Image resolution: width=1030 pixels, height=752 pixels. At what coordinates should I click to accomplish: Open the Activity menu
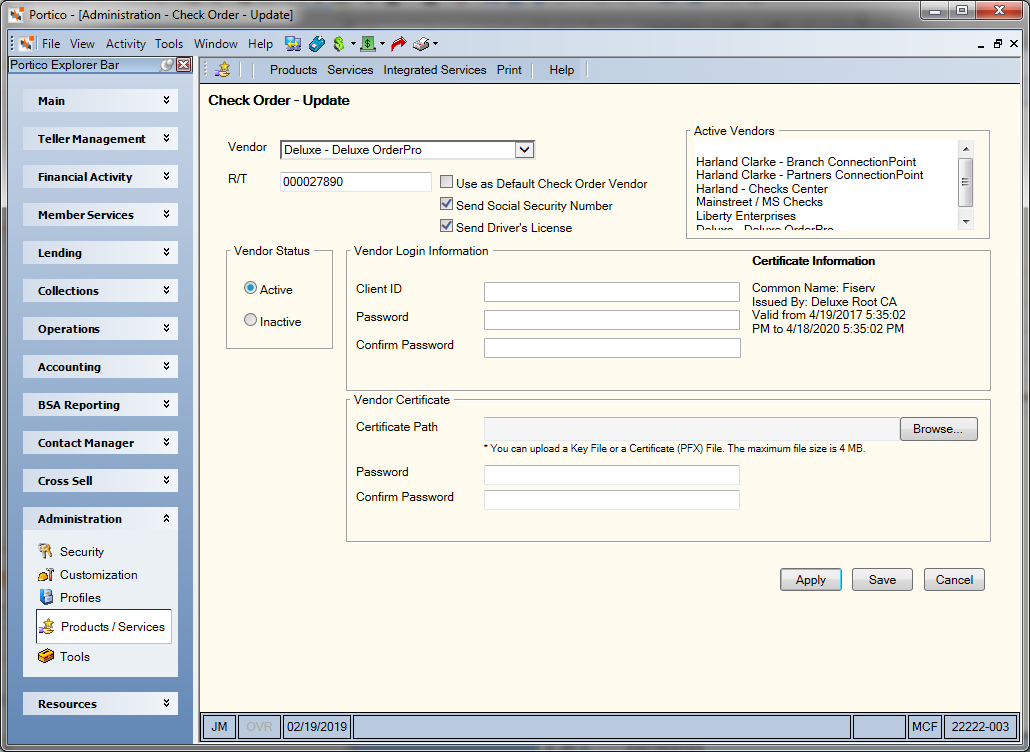point(125,44)
